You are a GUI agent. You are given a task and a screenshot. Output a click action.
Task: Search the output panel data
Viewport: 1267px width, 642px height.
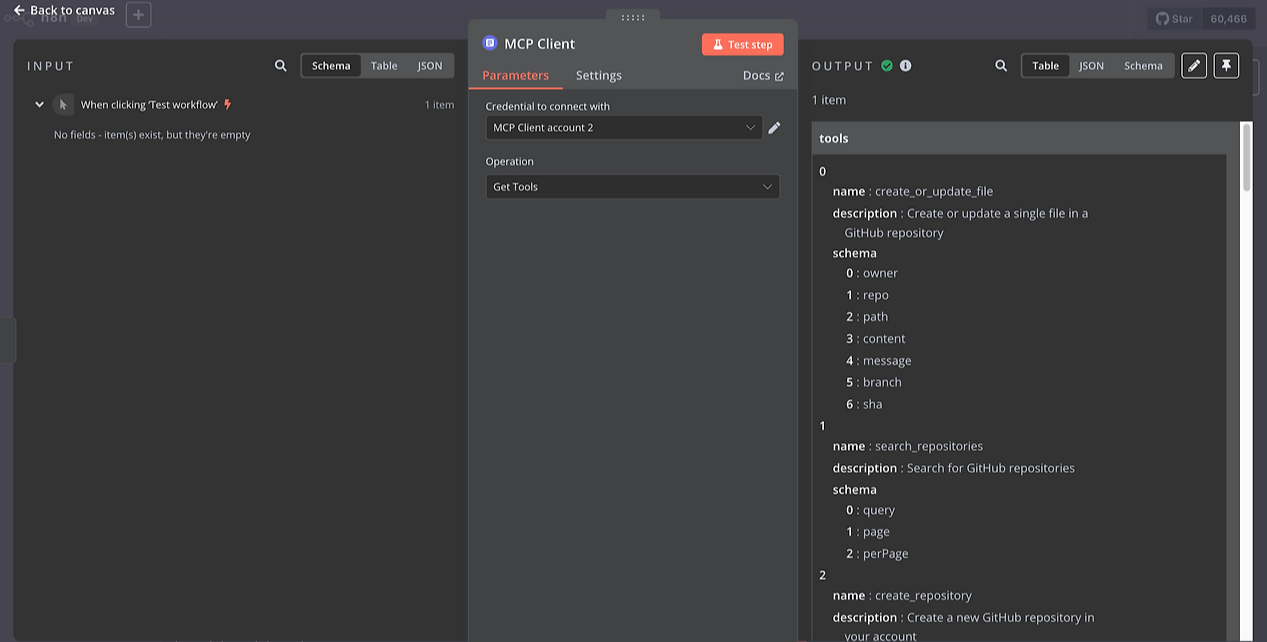point(1001,66)
